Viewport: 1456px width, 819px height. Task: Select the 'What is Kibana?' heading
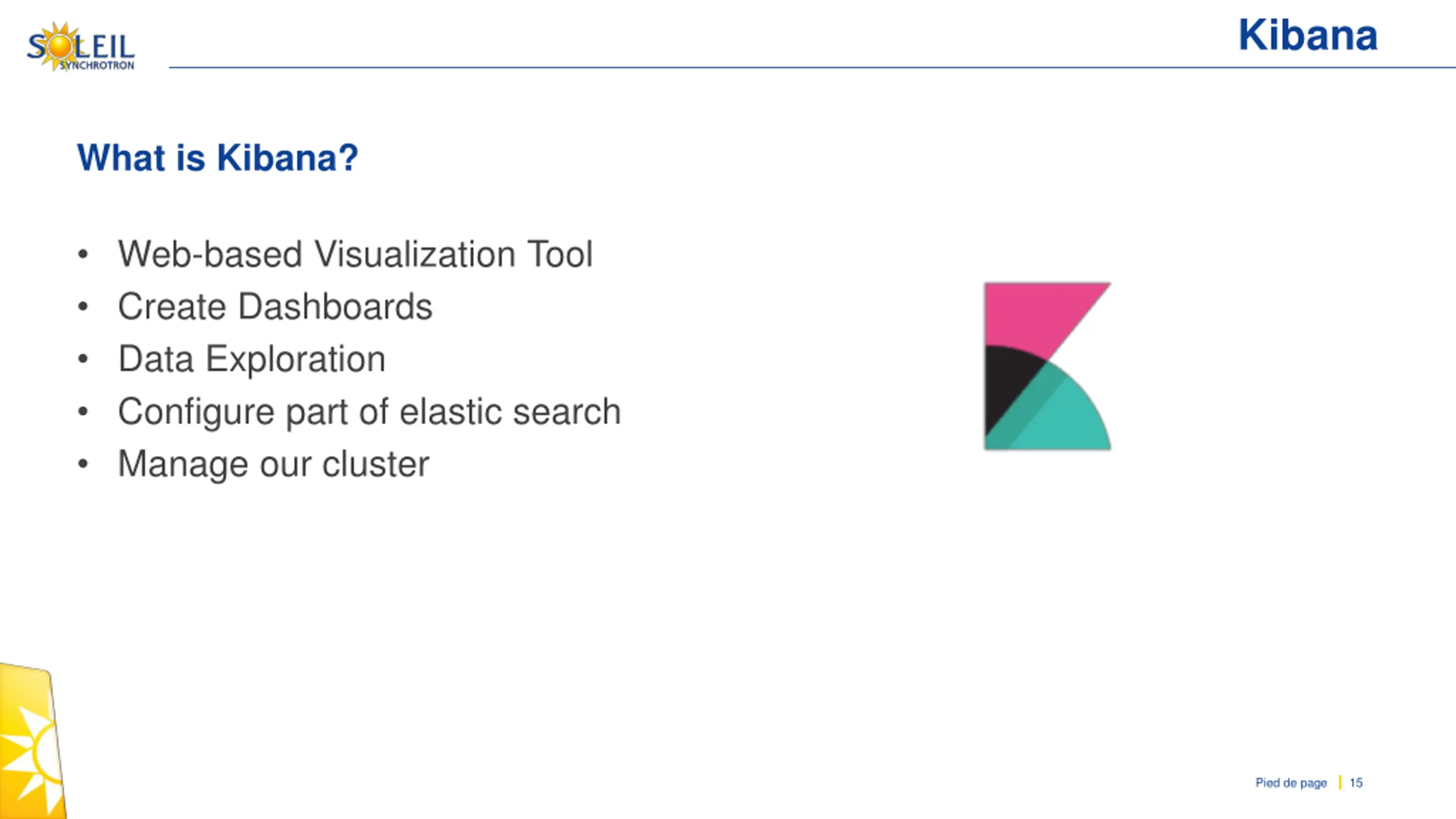(x=218, y=158)
